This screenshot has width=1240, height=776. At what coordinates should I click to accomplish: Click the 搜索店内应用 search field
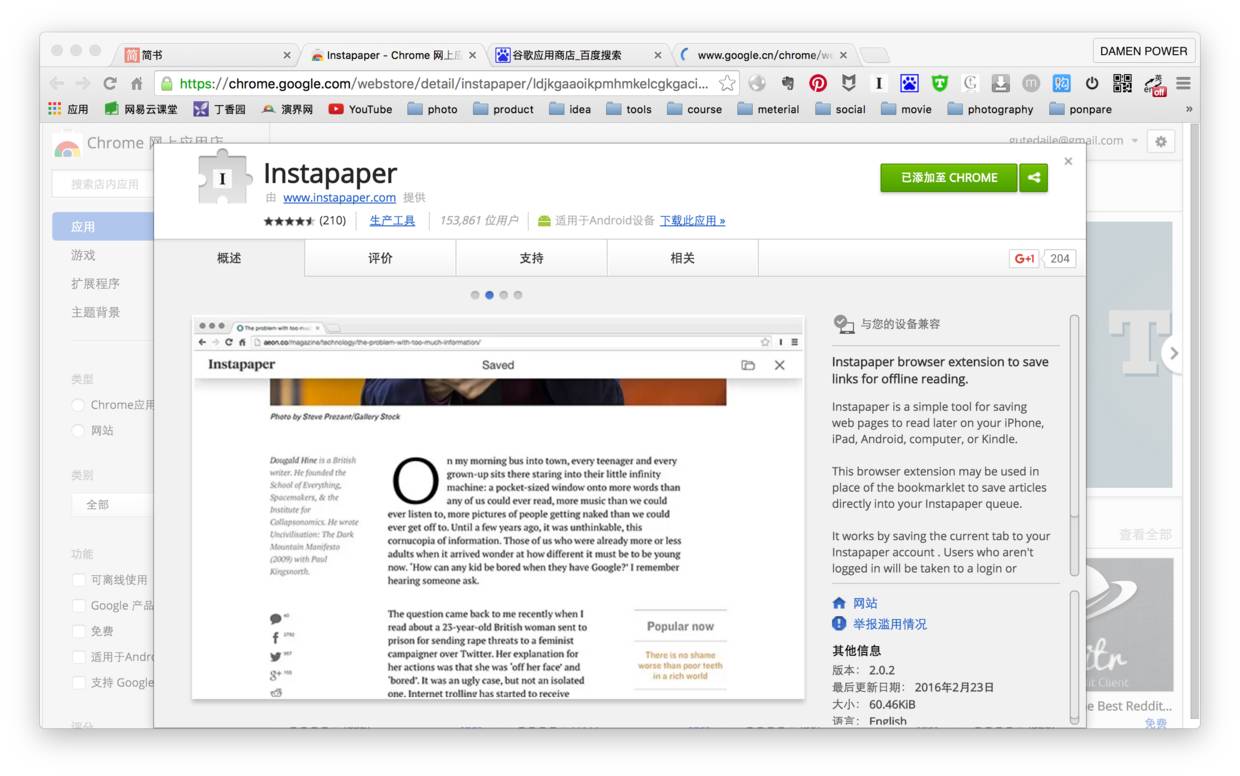[x=105, y=184]
